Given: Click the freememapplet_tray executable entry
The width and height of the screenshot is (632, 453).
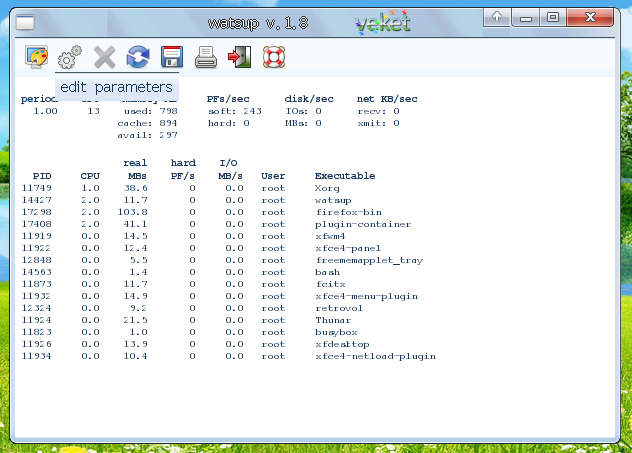Looking at the screenshot, I should tap(369, 260).
